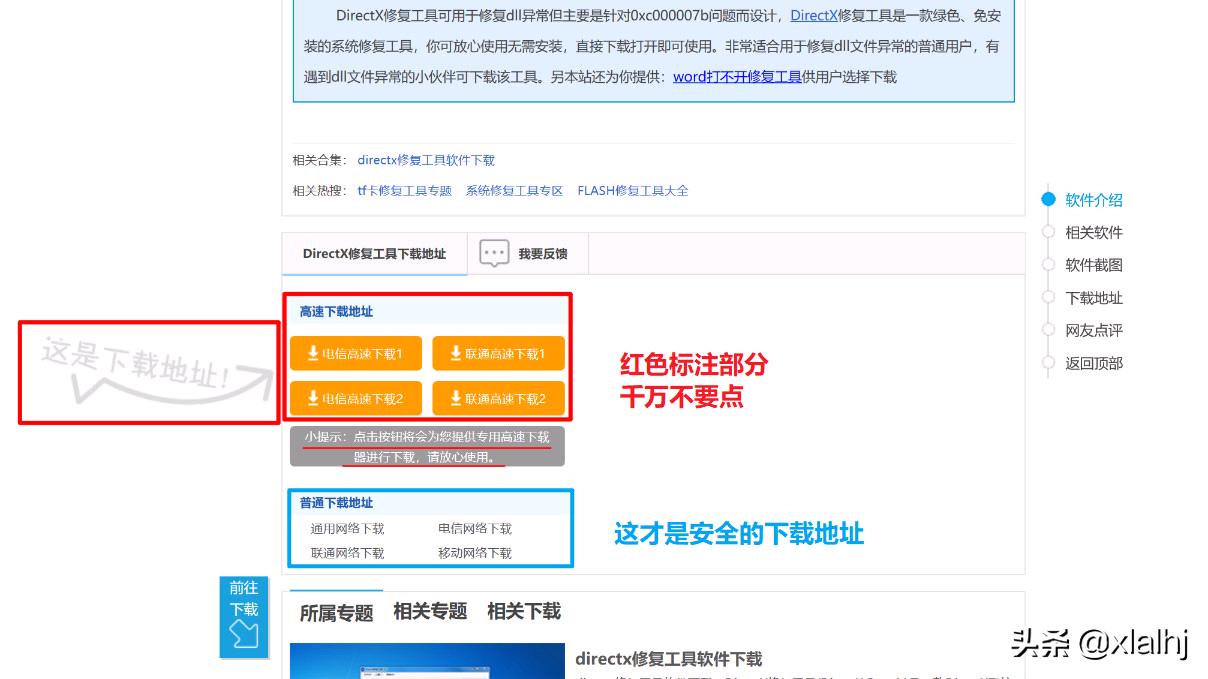
Task: Switch to 相关专题 tab
Action: click(x=428, y=611)
